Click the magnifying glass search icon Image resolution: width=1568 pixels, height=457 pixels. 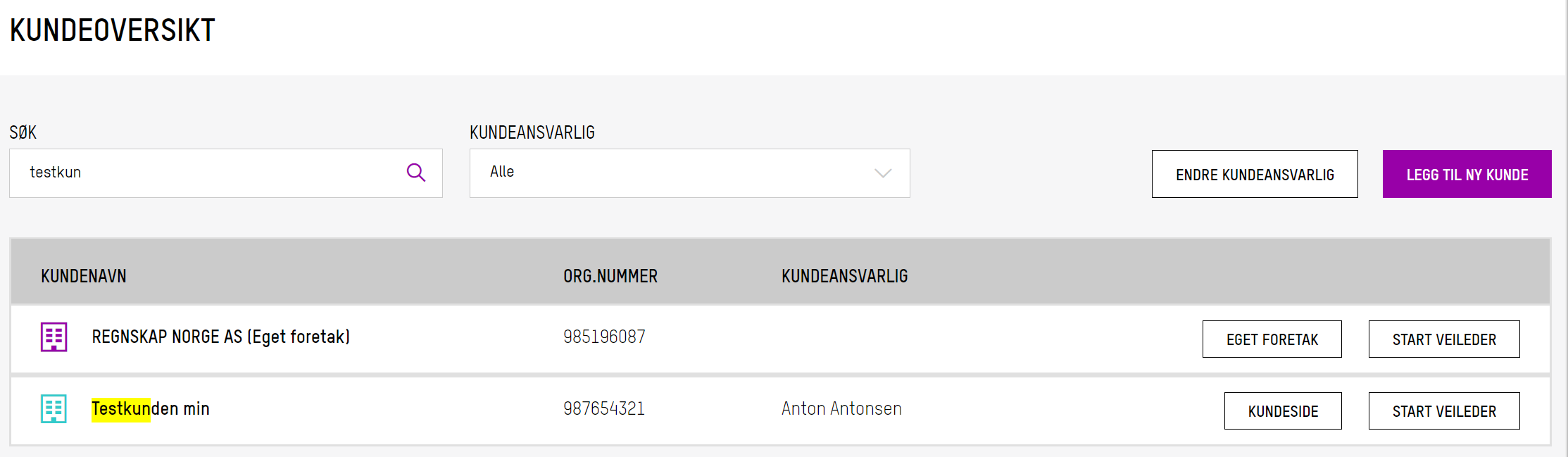click(x=416, y=173)
